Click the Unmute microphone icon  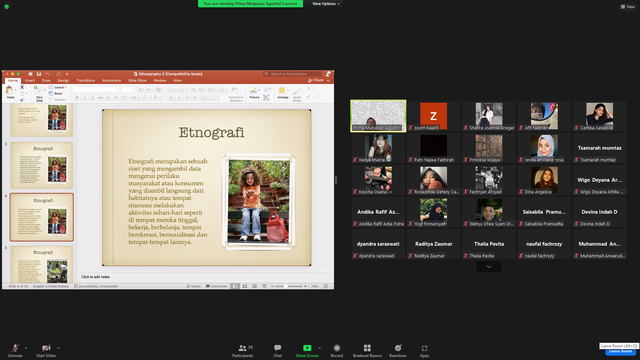click(15, 348)
